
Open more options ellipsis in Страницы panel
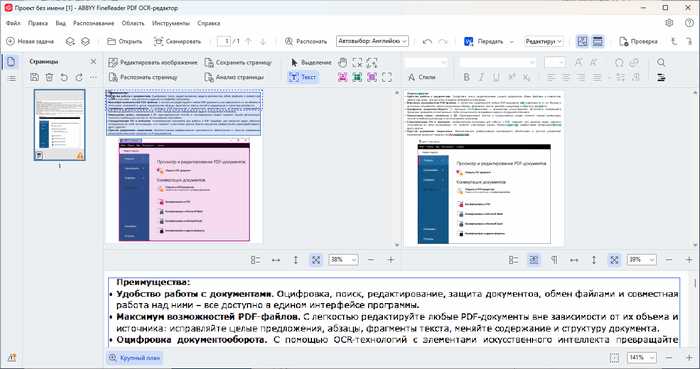93,77
